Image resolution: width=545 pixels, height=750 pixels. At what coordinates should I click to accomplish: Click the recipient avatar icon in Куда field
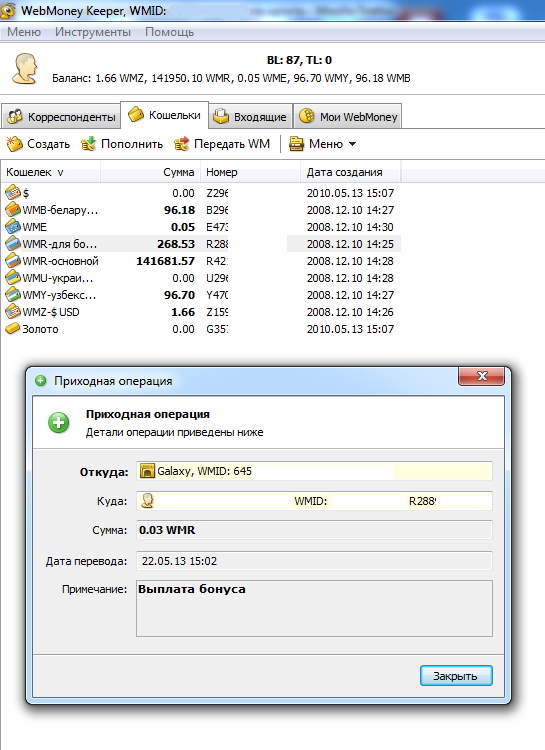coord(148,500)
